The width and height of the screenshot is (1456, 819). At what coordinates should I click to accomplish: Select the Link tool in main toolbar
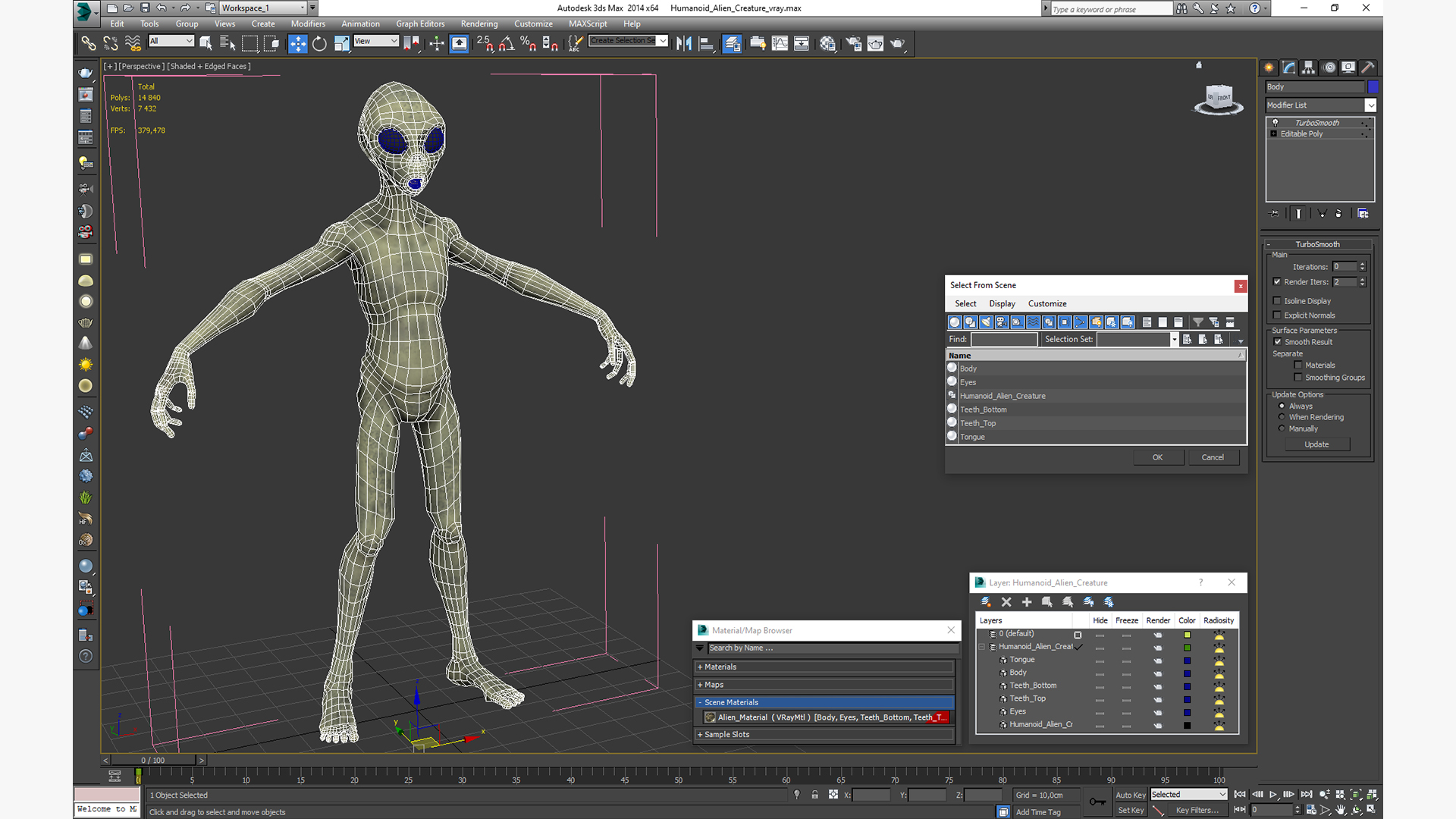[89, 43]
